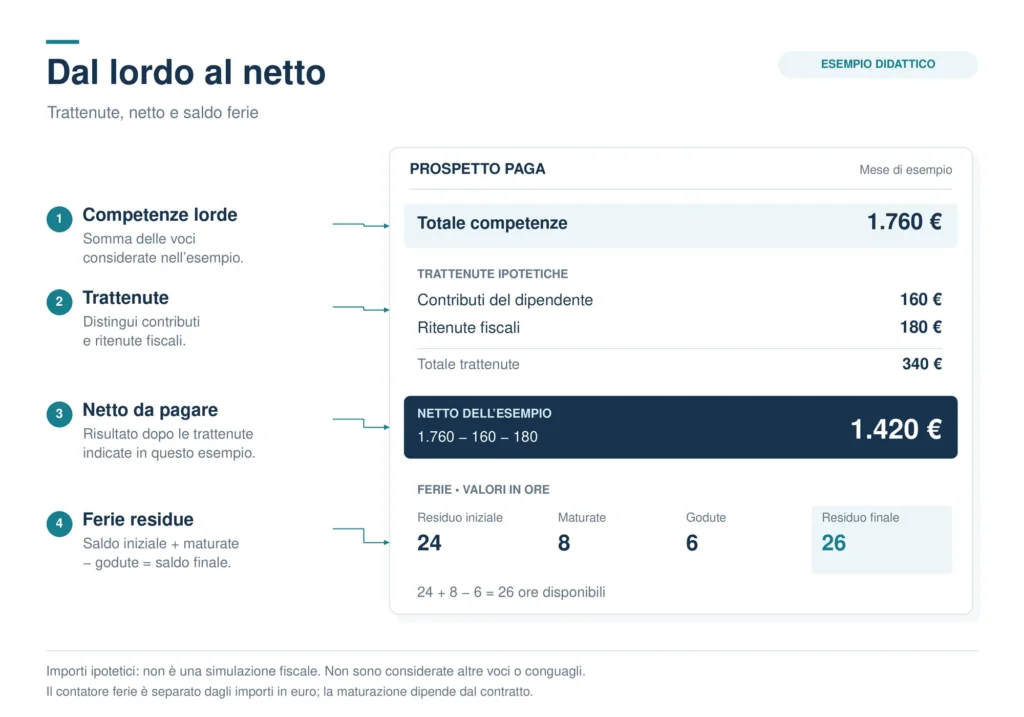Select the formula "1.760 – 160 – 180"

click(x=477, y=437)
